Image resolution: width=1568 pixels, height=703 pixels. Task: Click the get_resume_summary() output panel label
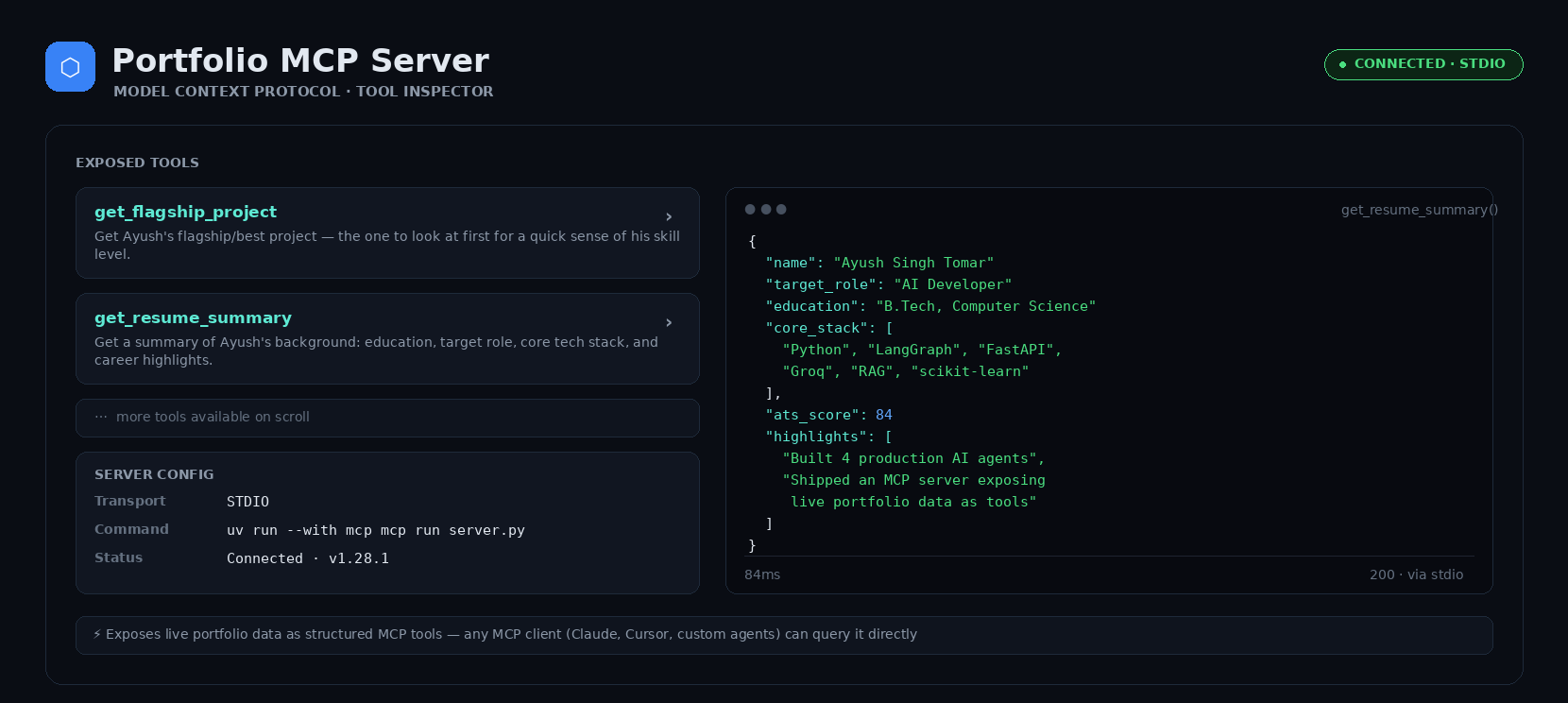pos(1420,210)
